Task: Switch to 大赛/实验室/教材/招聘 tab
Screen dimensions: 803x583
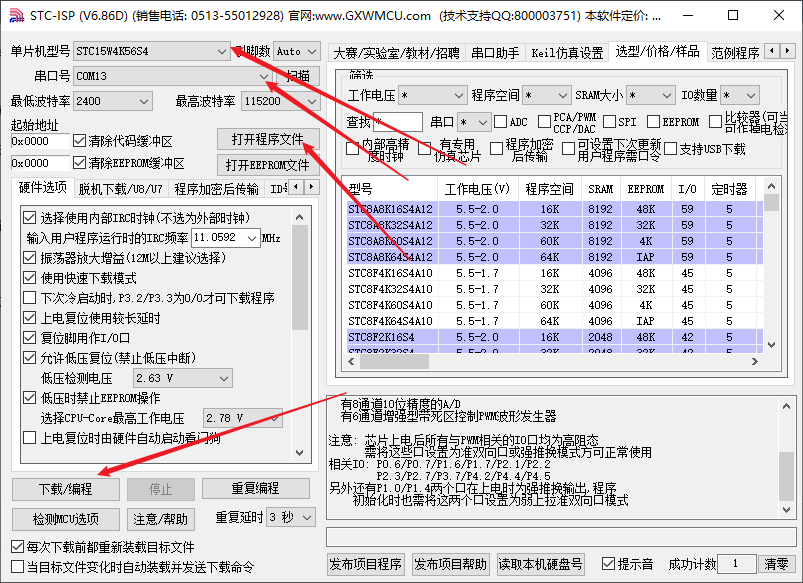Action: (396, 52)
